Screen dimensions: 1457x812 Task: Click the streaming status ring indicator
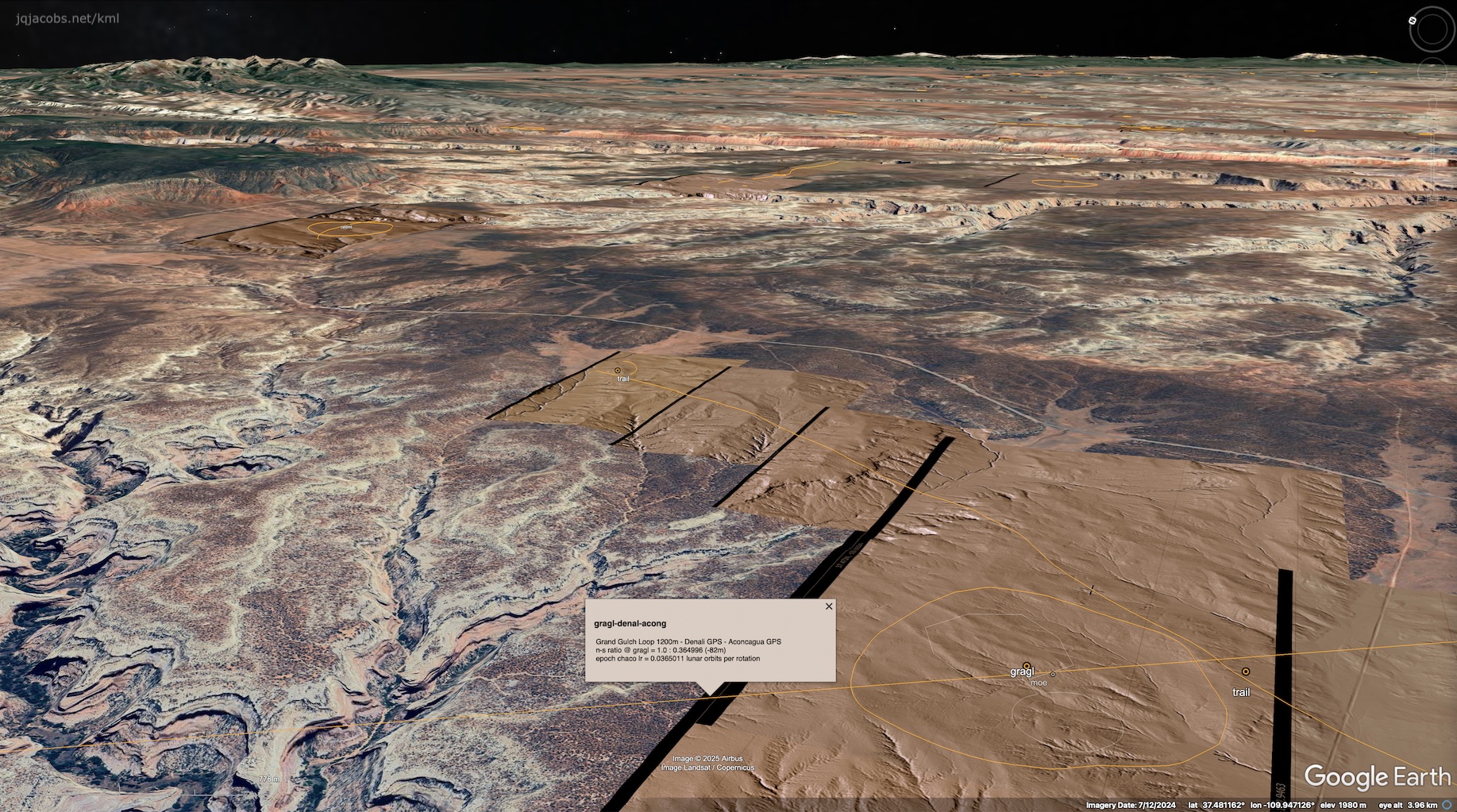coord(1447,805)
